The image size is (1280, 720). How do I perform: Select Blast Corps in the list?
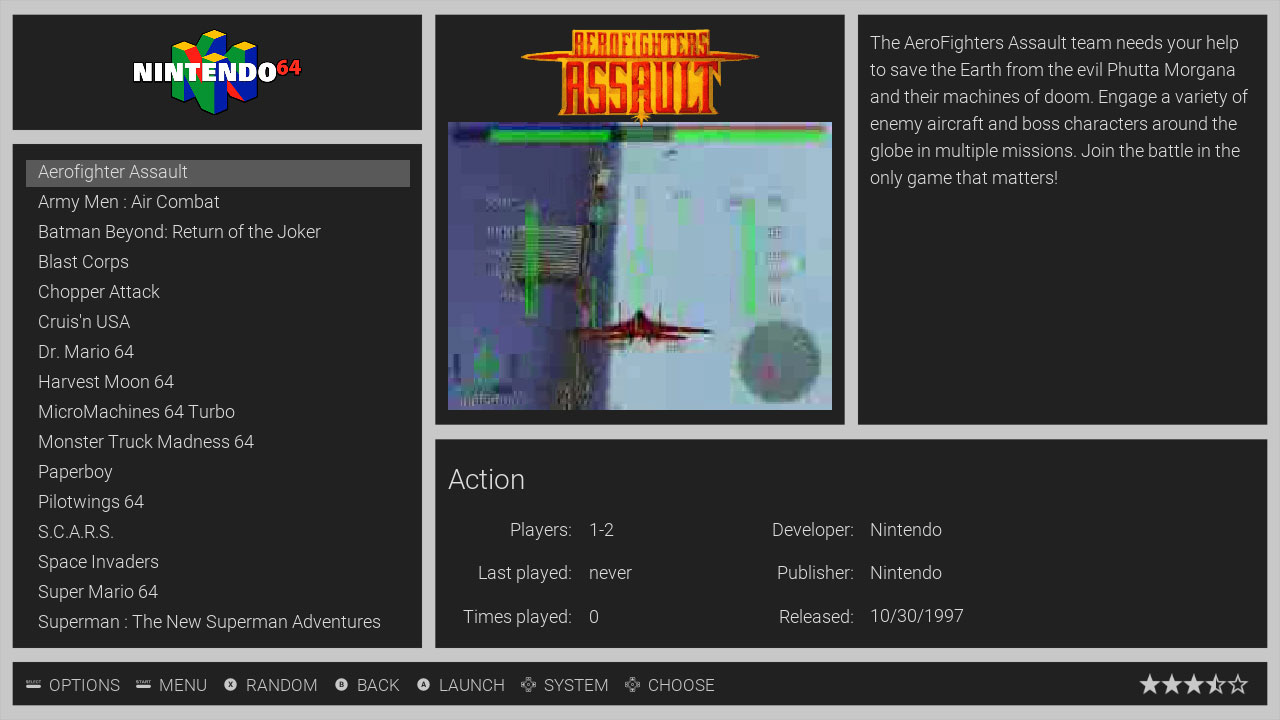pos(218,262)
